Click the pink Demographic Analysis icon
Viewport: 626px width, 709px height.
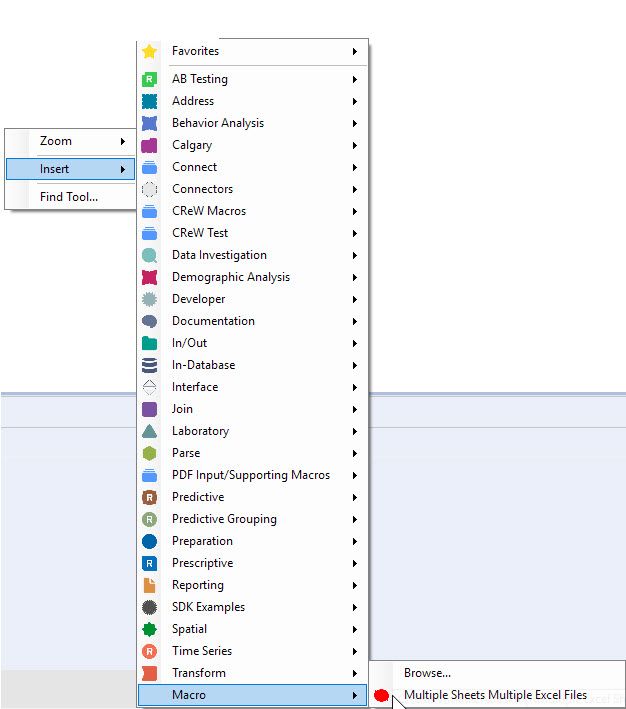tap(149, 277)
